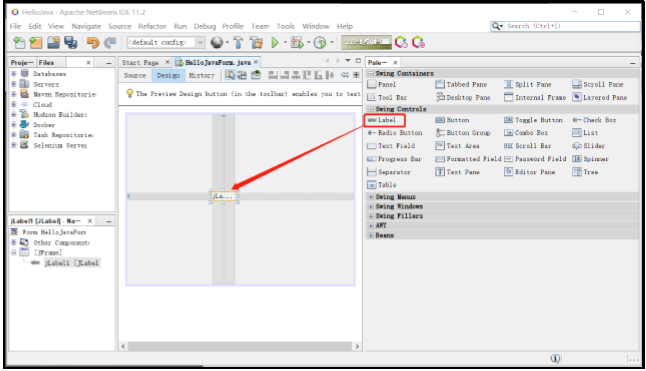Select the Radio Button palette component
Image resolution: width=646 pixels, height=371 pixels.
click(395, 133)
